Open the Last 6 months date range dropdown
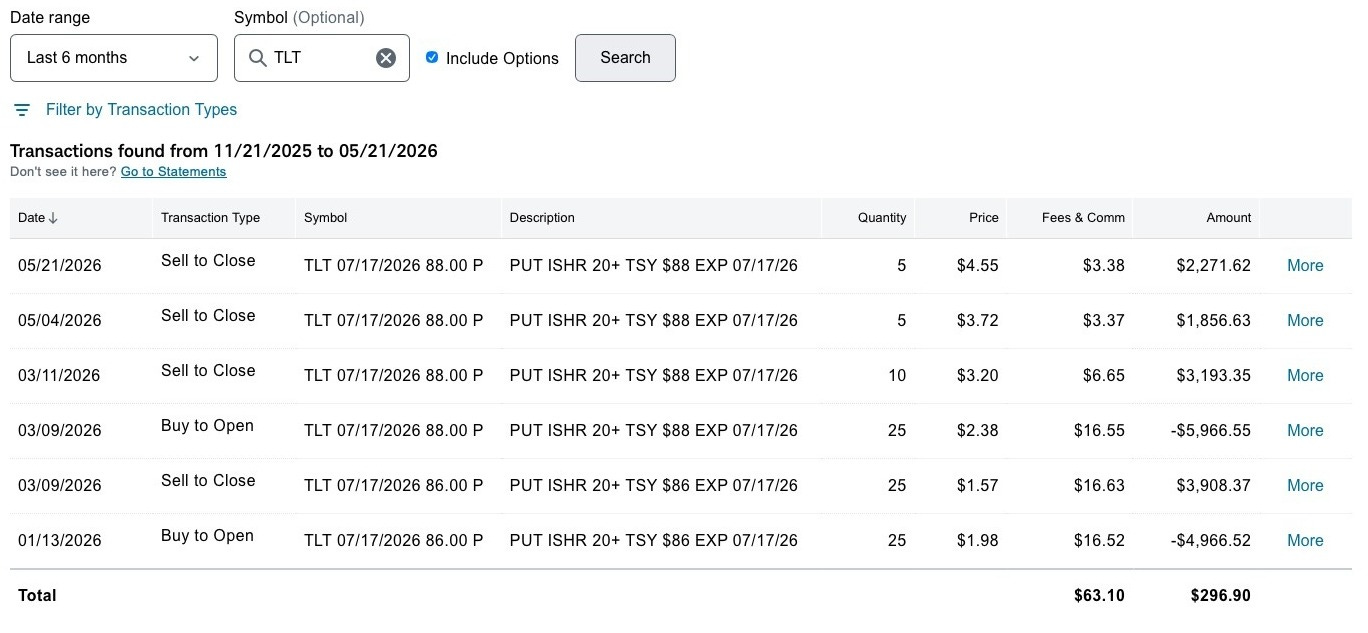 (x=114, y=58)
